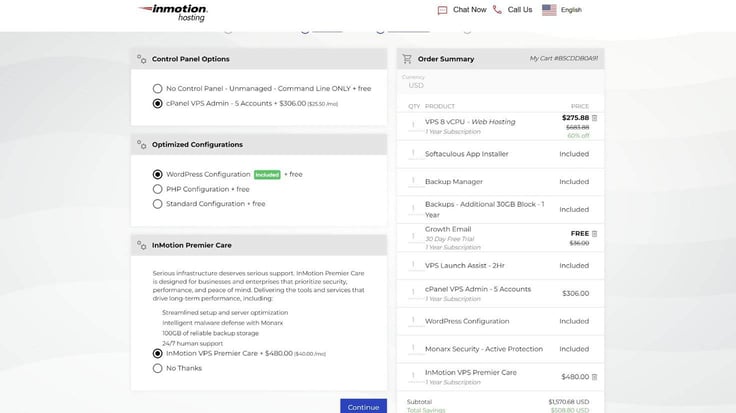Screen dimensions: 736x413
Task: Select cPanel VPS Admin 5 Accounts option
Action: pyautogui.click(x=157, y=104)
